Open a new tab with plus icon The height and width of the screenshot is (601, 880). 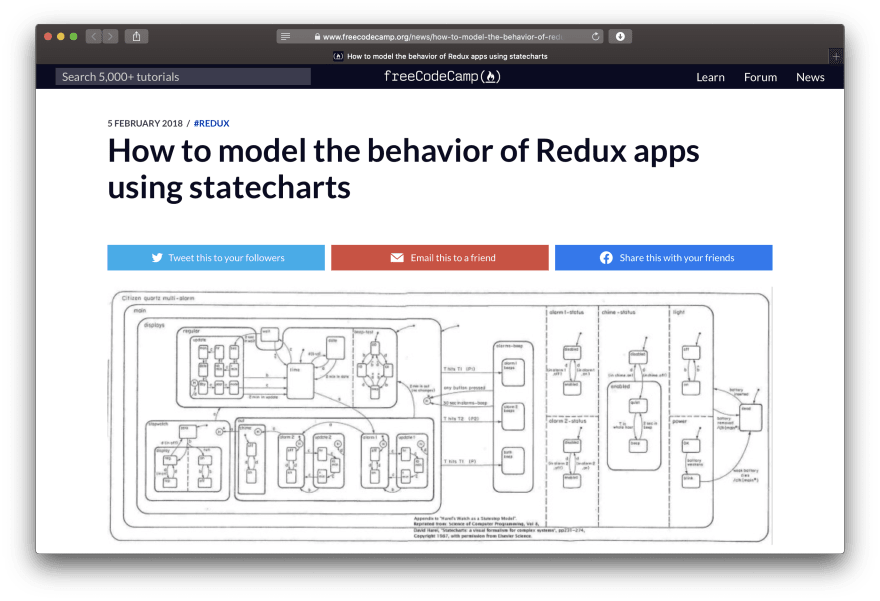[836, 56]
